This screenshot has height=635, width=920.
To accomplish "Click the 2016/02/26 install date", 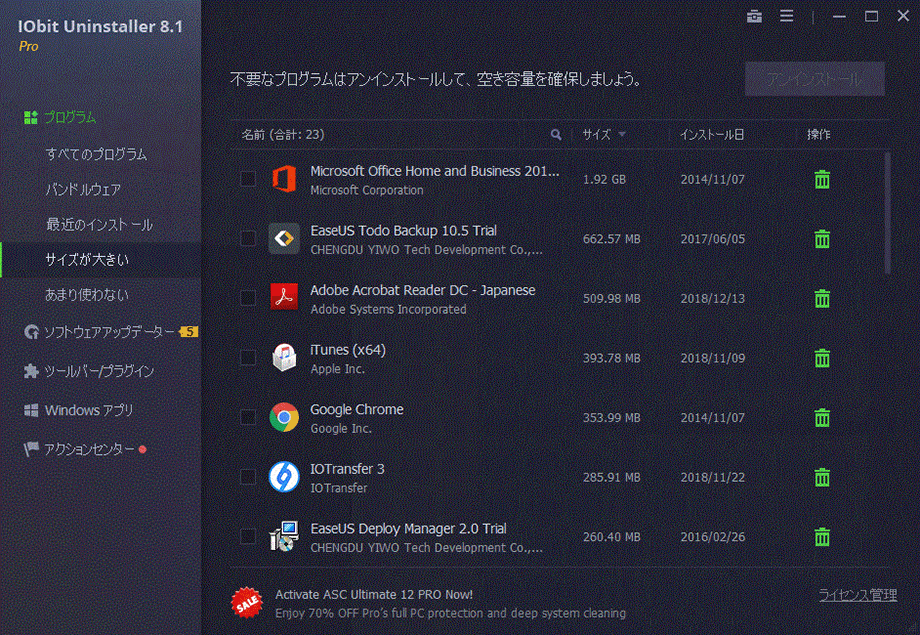I will [712, 537].
